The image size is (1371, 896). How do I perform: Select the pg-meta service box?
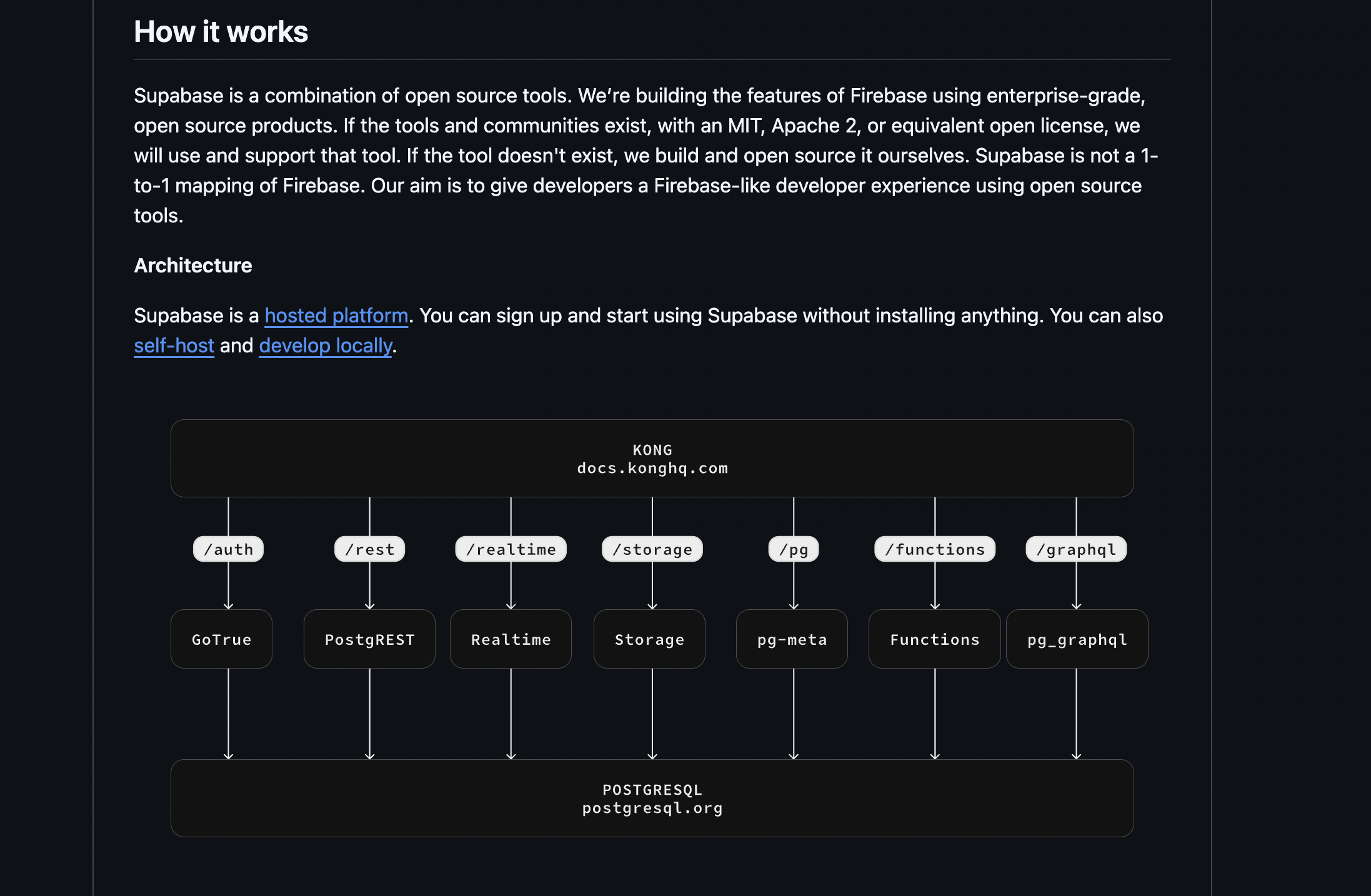[x=792, y=639]
